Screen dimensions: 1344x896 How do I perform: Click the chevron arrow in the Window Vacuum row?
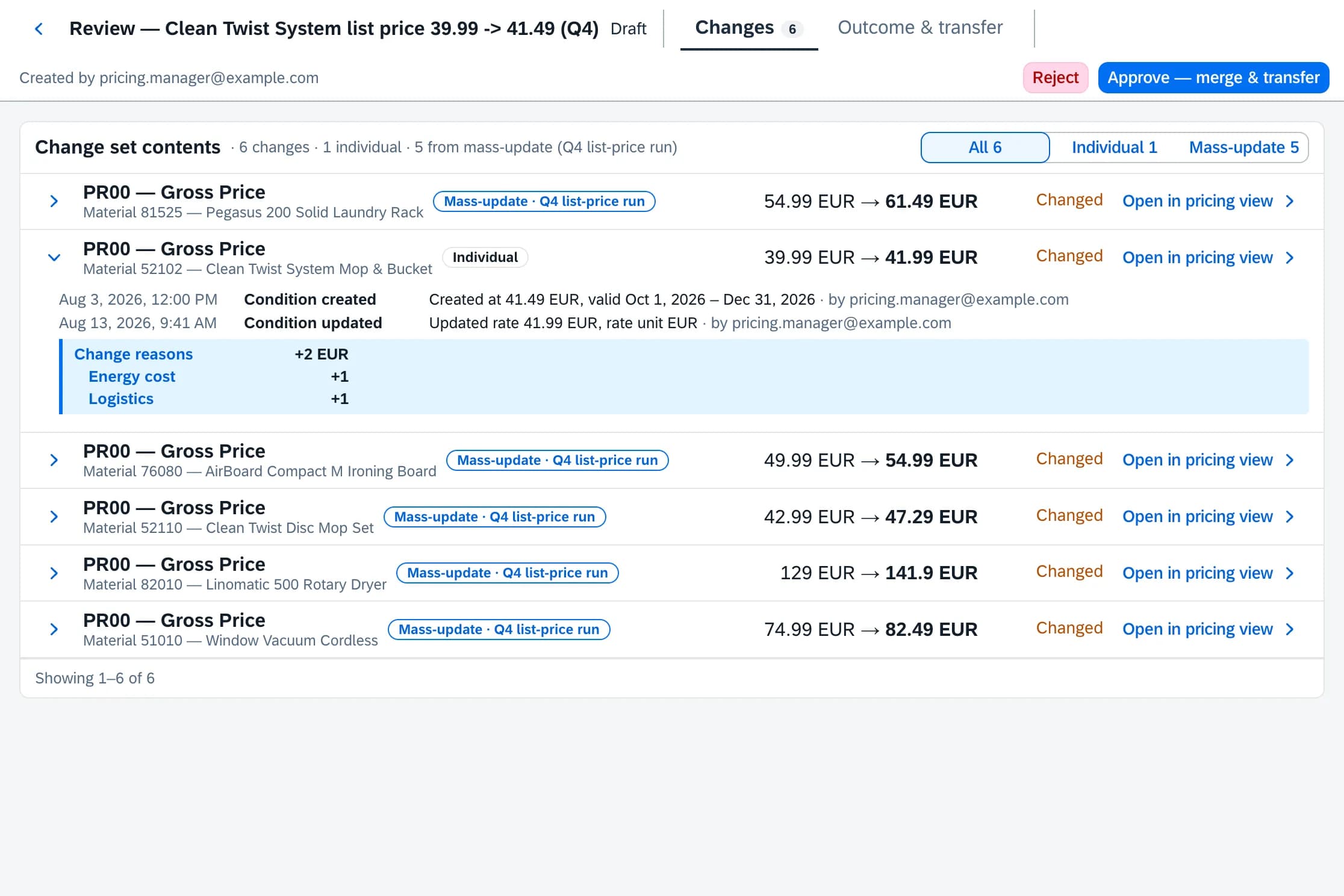pos(1290,629)
